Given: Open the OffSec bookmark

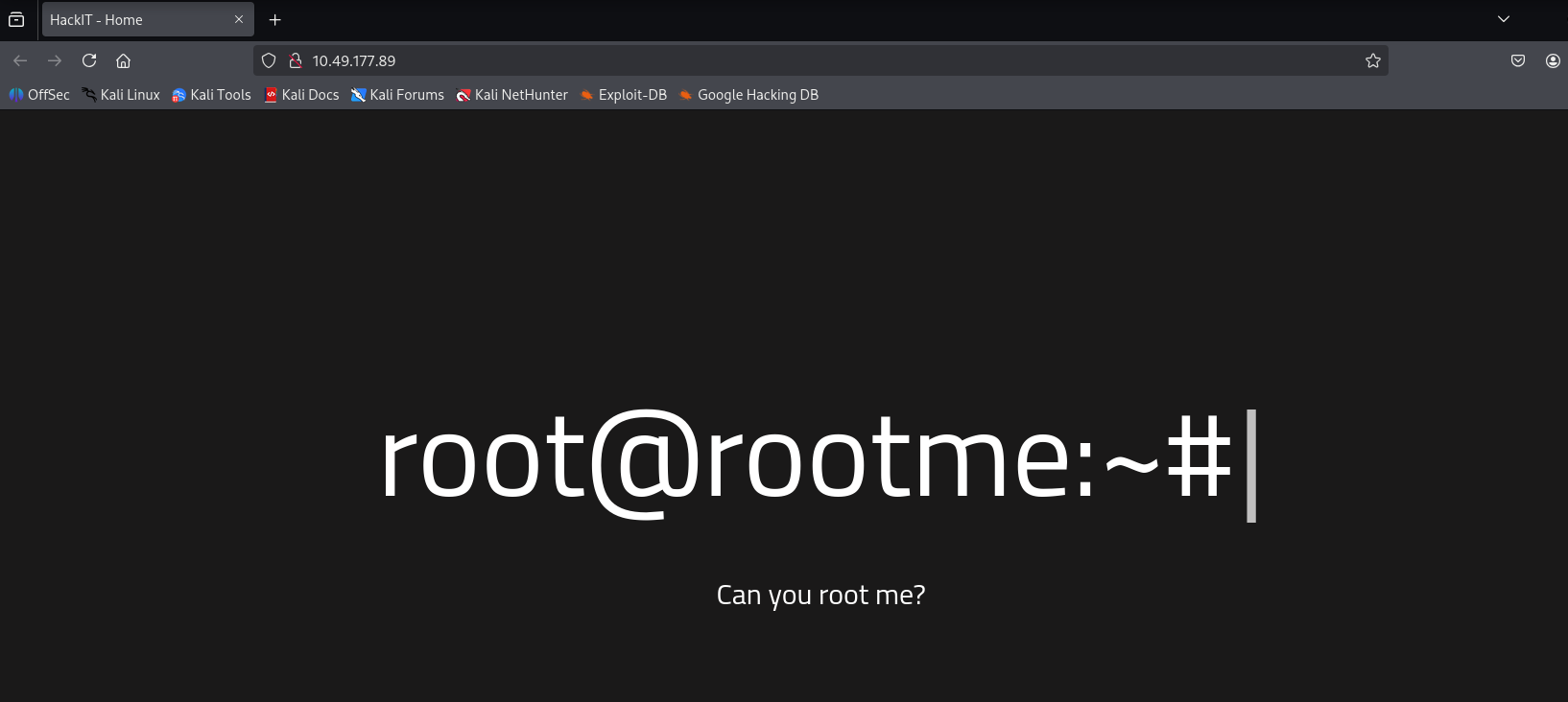Looking at the screenshot, I should [39, 95].
